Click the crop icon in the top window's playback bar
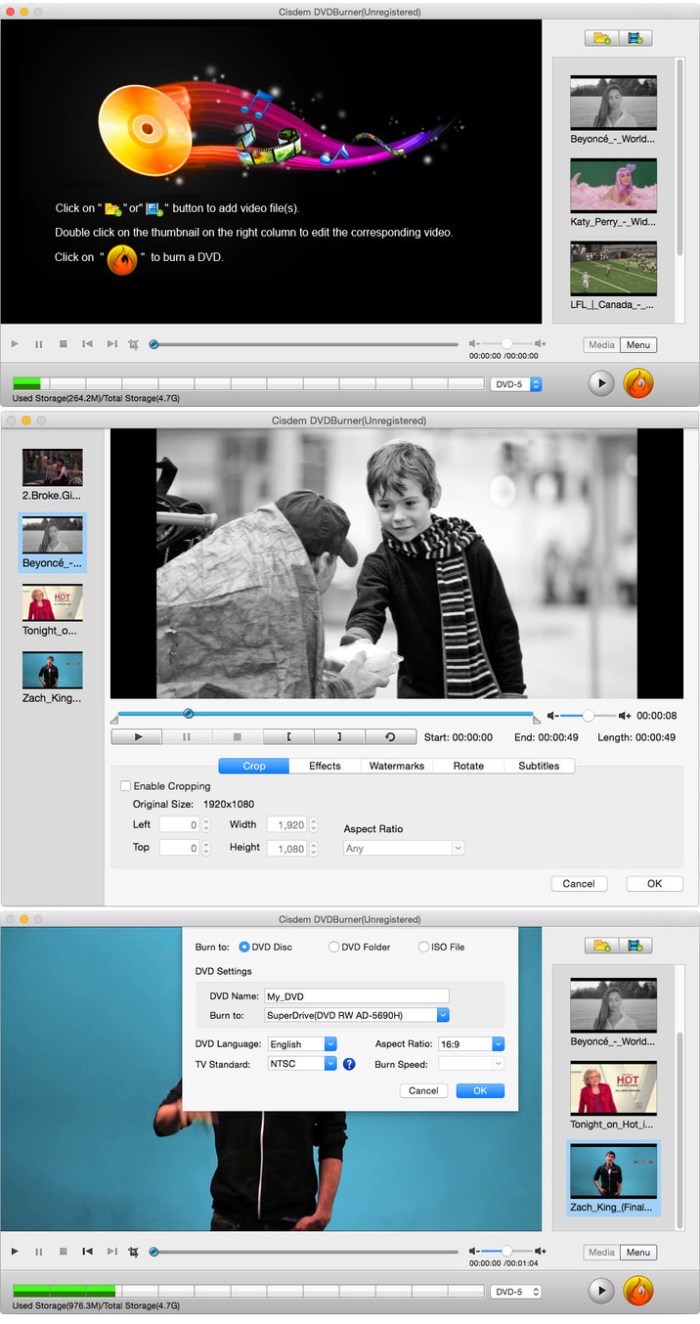This screenshot has height=1324, width=700. click(x=134, y=344)
